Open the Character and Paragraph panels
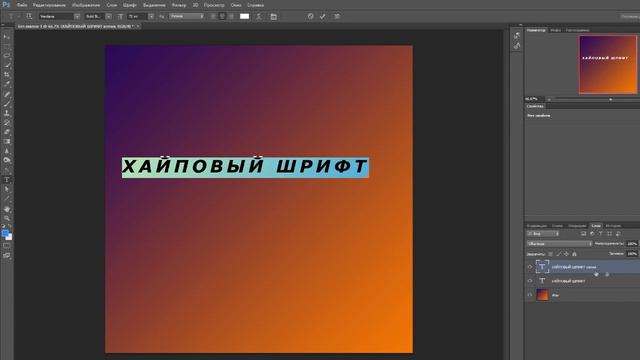 click(273, 16)
